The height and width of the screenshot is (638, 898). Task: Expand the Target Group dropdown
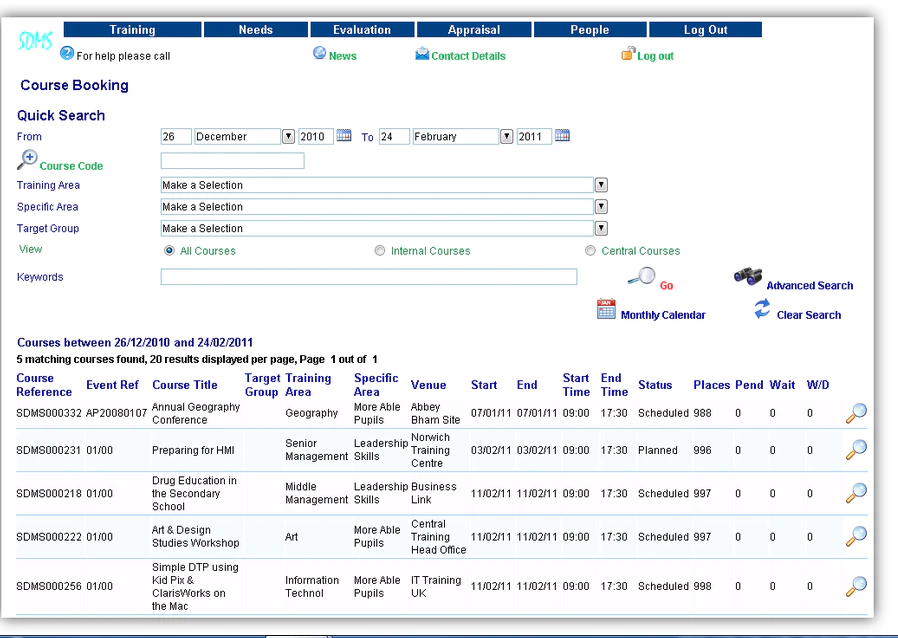pos(601,229)
